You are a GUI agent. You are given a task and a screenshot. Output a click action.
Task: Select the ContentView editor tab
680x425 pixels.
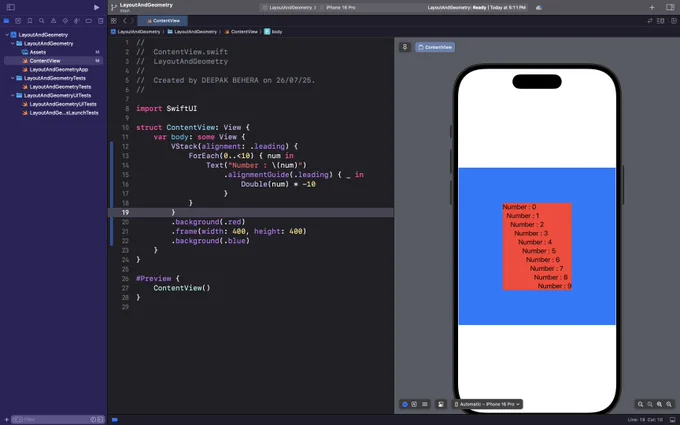[x=163, y=21]
